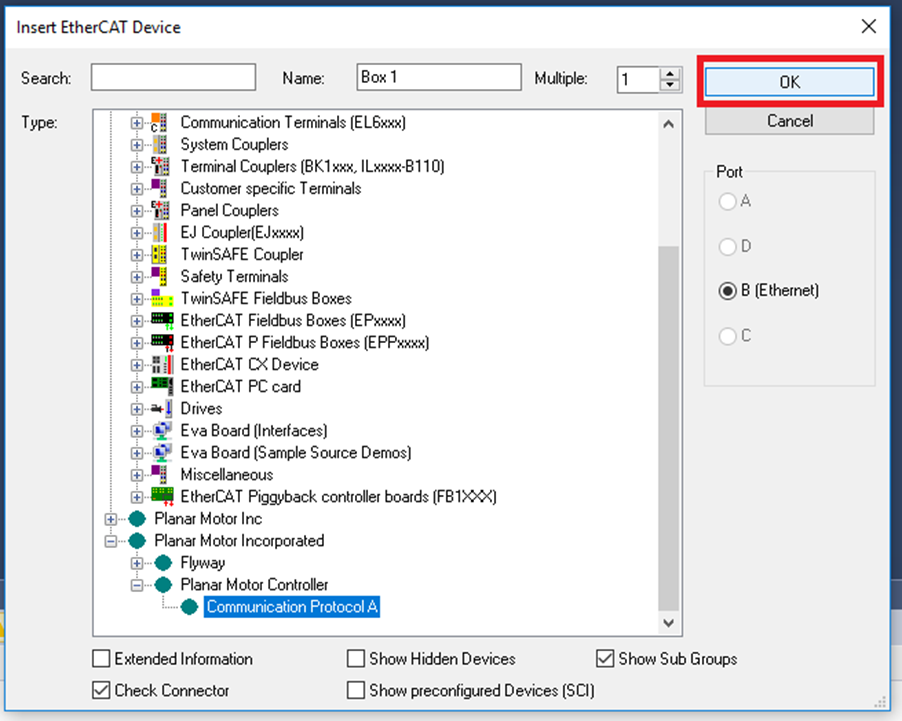Select the Miscellaneous tree entry
Image resolution: width=902 pixels, height=721 pixels.
pyautogui.click(x=226, y=474)
